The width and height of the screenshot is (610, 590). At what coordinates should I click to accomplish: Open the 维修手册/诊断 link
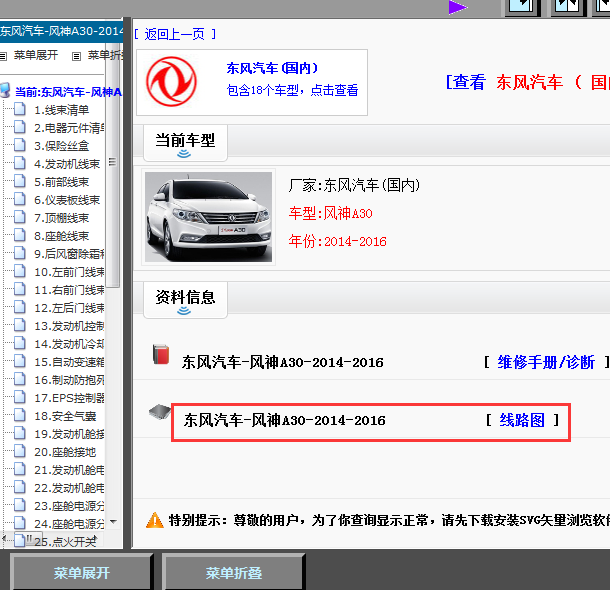tap(546, 362)
